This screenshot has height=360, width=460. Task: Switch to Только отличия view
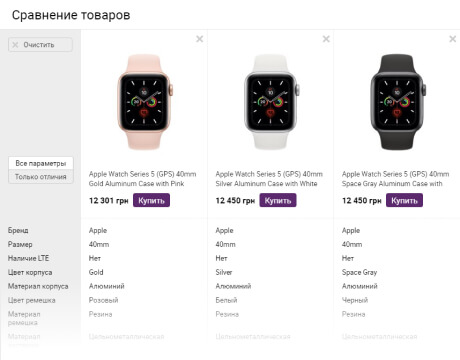(x=41, y=177)
